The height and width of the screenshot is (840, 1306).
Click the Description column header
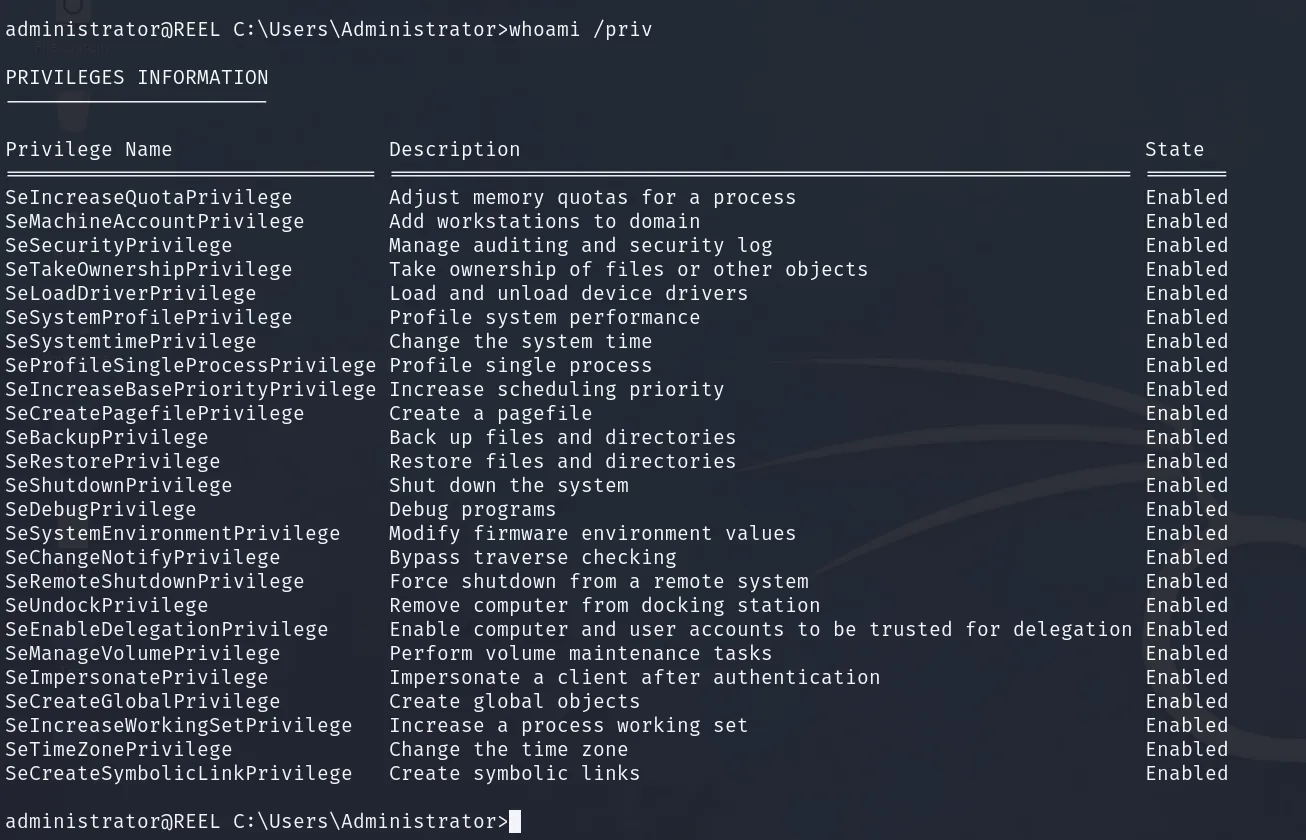(x=455, y=149)
